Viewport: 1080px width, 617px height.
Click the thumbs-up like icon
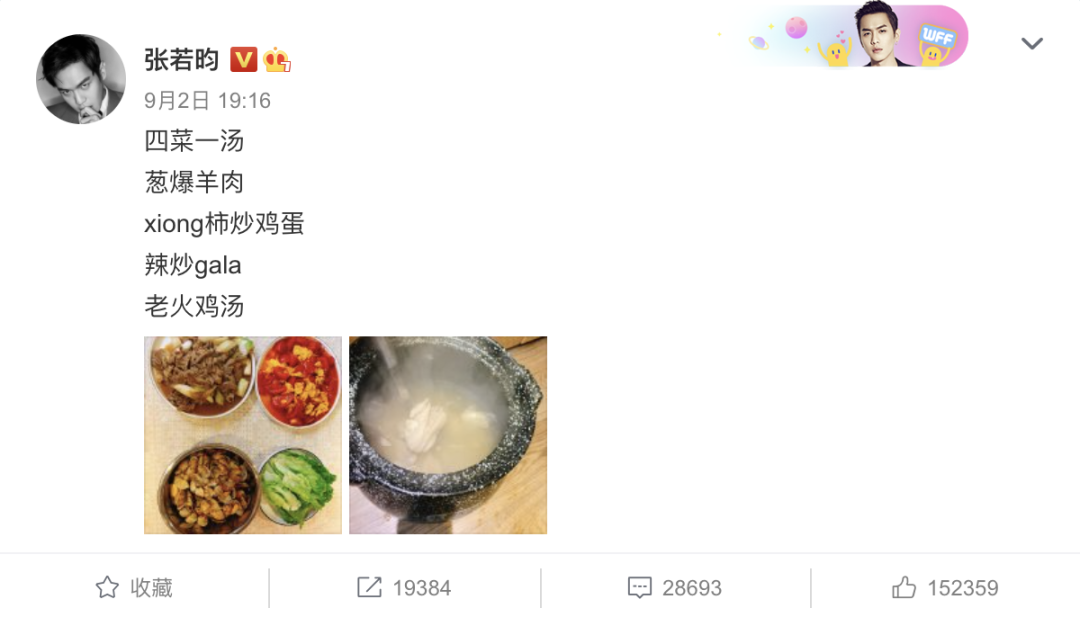[904, 587]
